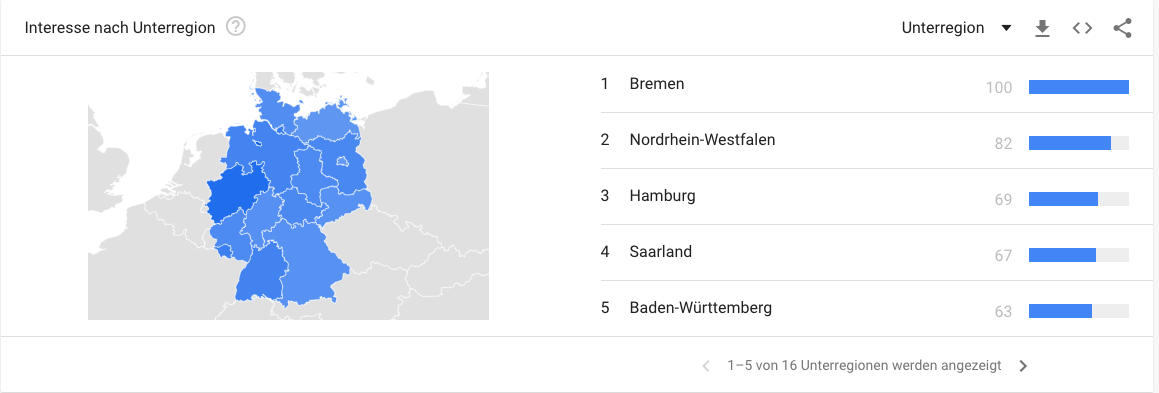Screen dimensions: 1159x393
Task: Go to previous page of subregions
Action: tap(706, 365)
